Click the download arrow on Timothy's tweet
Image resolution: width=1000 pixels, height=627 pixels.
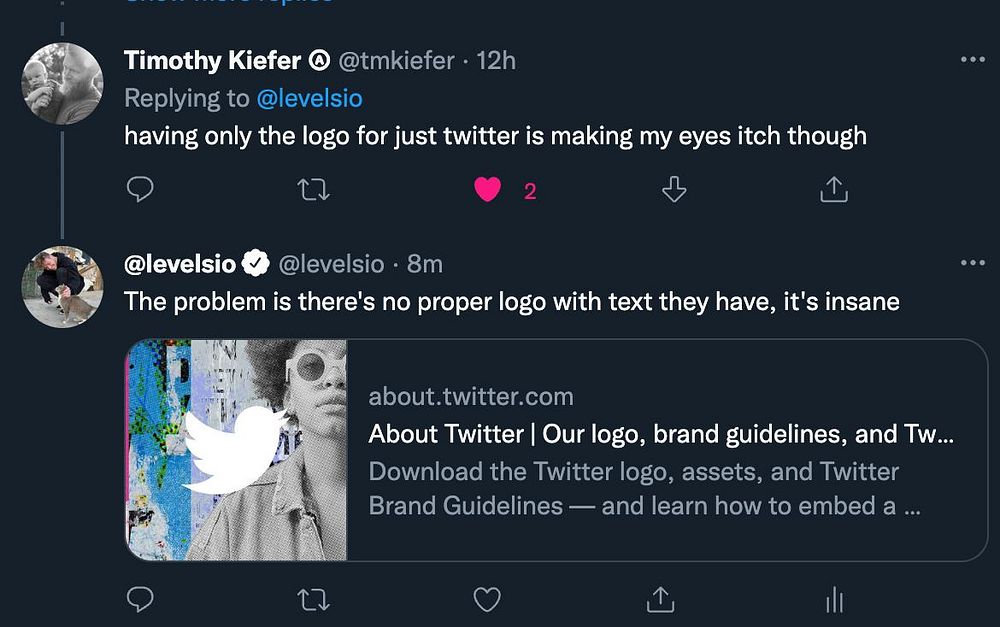pyautogui.click(x=675, y=189)
